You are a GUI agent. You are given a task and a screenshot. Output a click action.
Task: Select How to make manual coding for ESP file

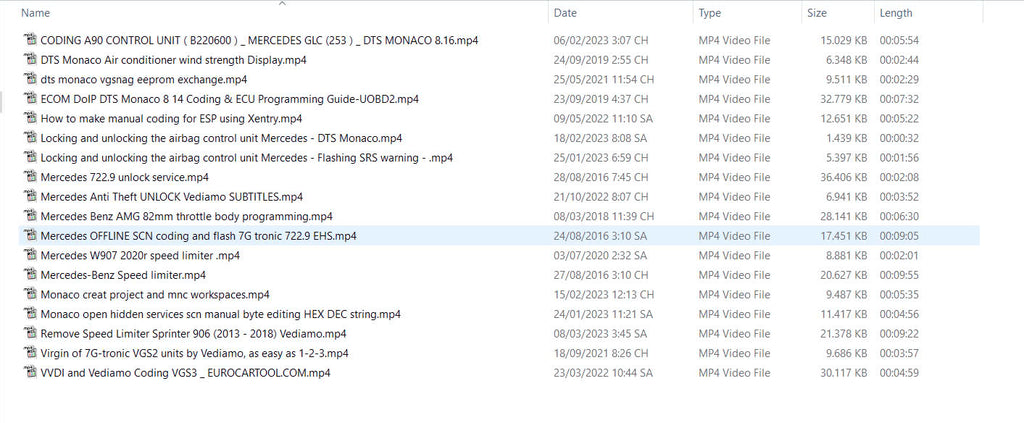[x=171, y=118]
